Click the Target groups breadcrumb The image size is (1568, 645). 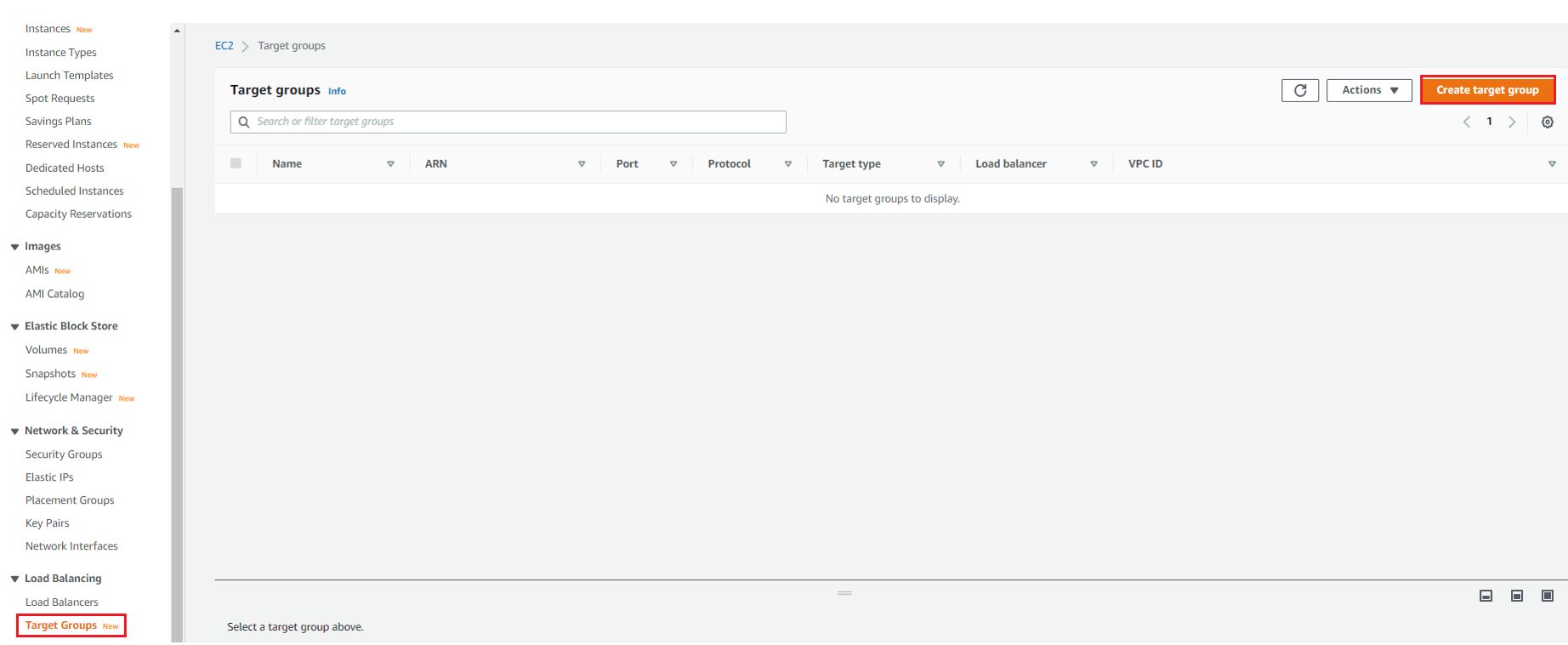292,46
